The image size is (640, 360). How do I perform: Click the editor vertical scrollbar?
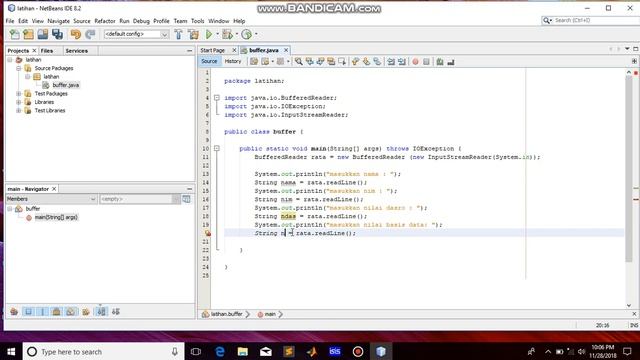pyautogui.click(x=629, y=169)
